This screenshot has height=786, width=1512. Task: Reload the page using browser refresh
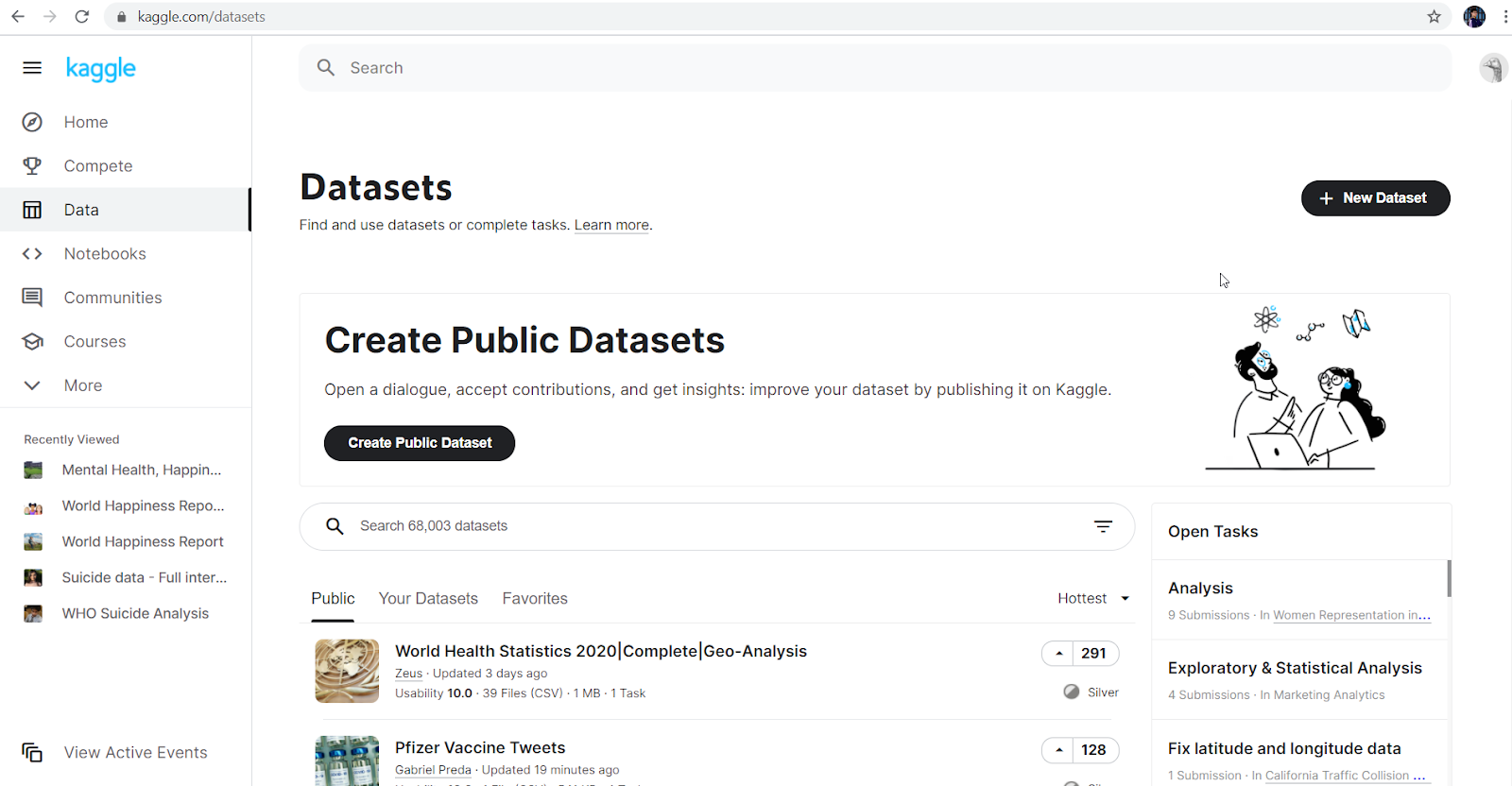(x=82, y=17)
